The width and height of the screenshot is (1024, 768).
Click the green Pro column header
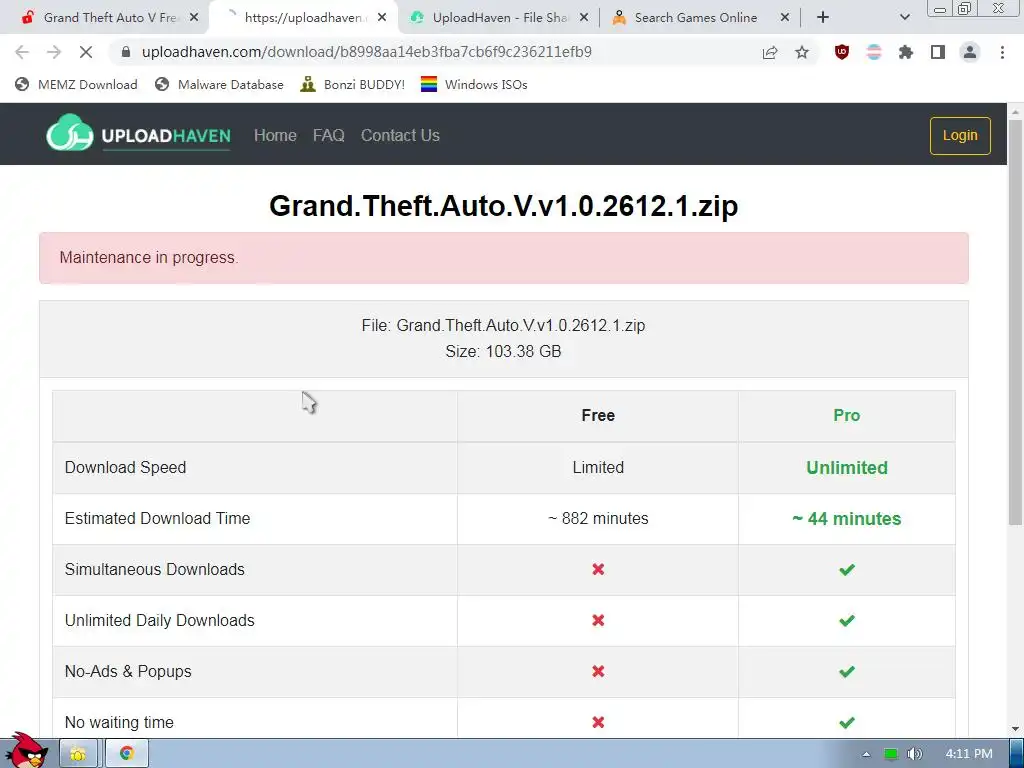846,415
